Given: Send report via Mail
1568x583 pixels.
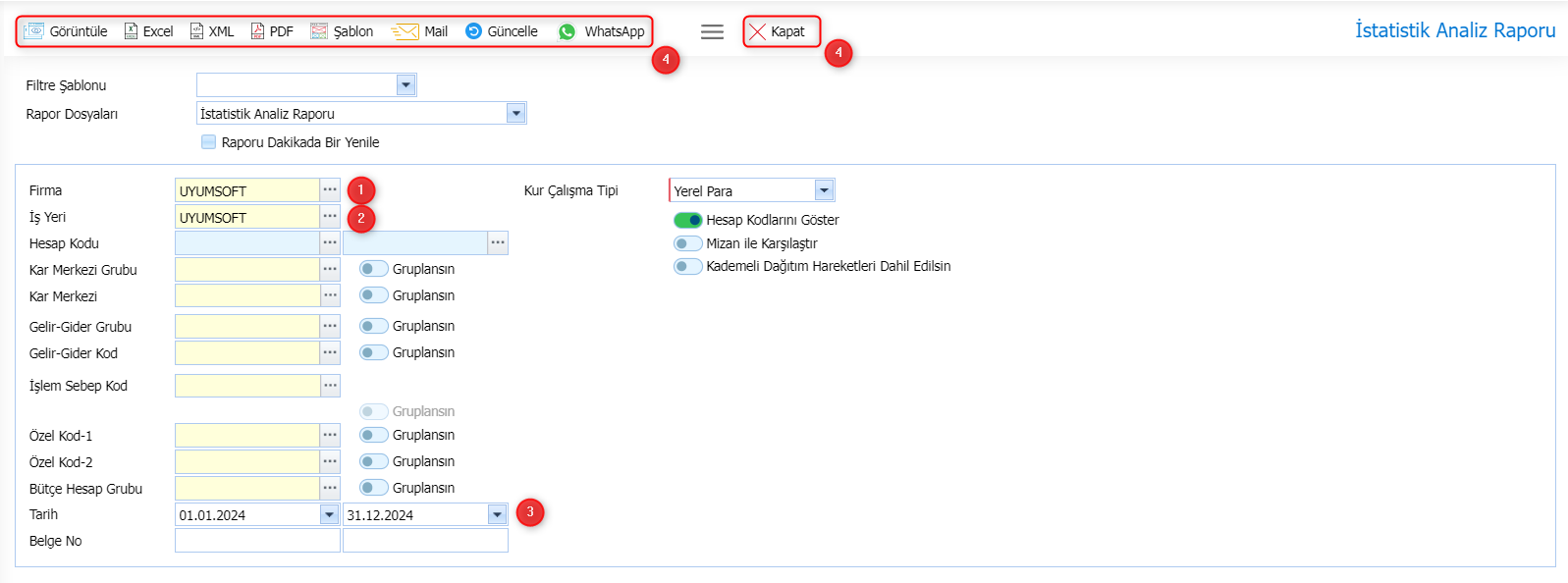Looking at the screenshot, I should click(419, 31).
